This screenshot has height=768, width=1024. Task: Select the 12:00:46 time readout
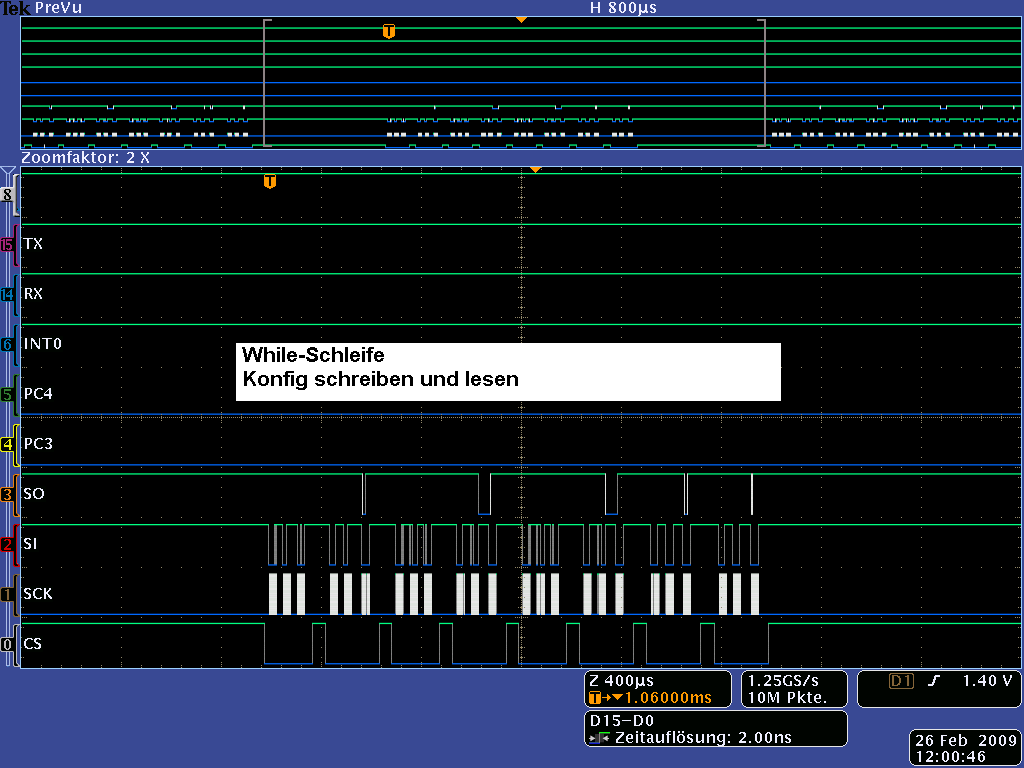pyautogui.click(x=951, y=758)
